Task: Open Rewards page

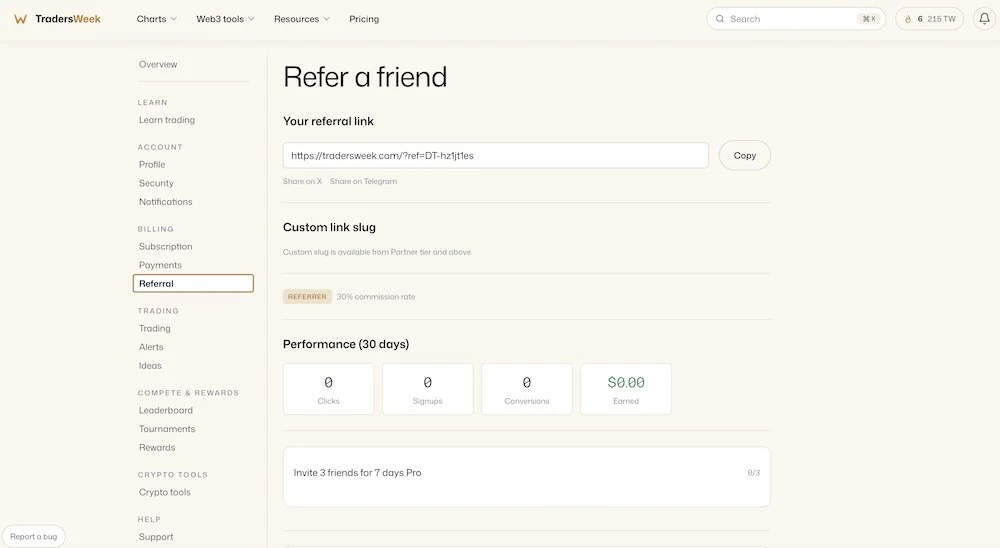Action: pos(157,447)
